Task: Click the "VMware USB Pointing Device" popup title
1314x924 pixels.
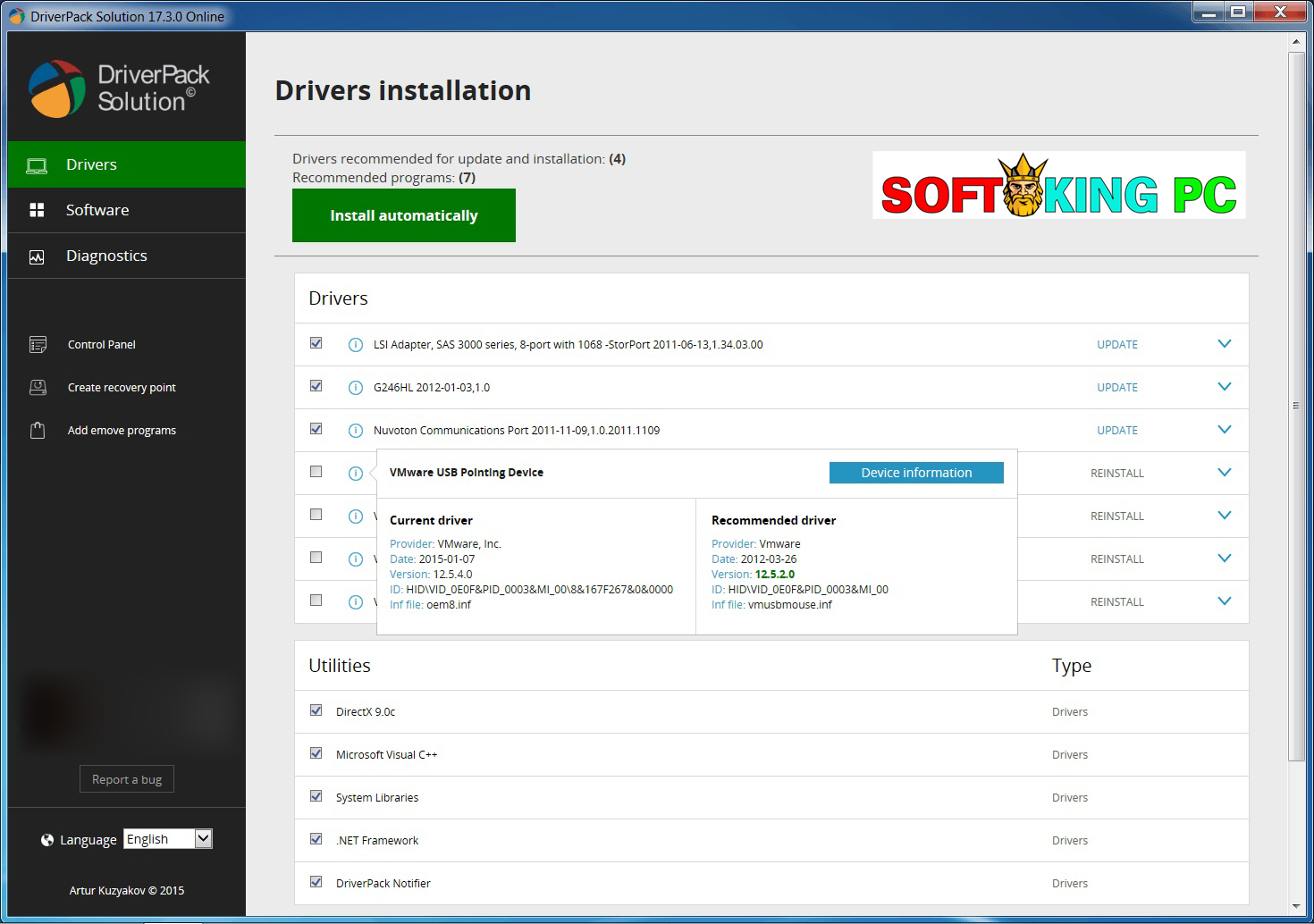Action: pos(467,473)
